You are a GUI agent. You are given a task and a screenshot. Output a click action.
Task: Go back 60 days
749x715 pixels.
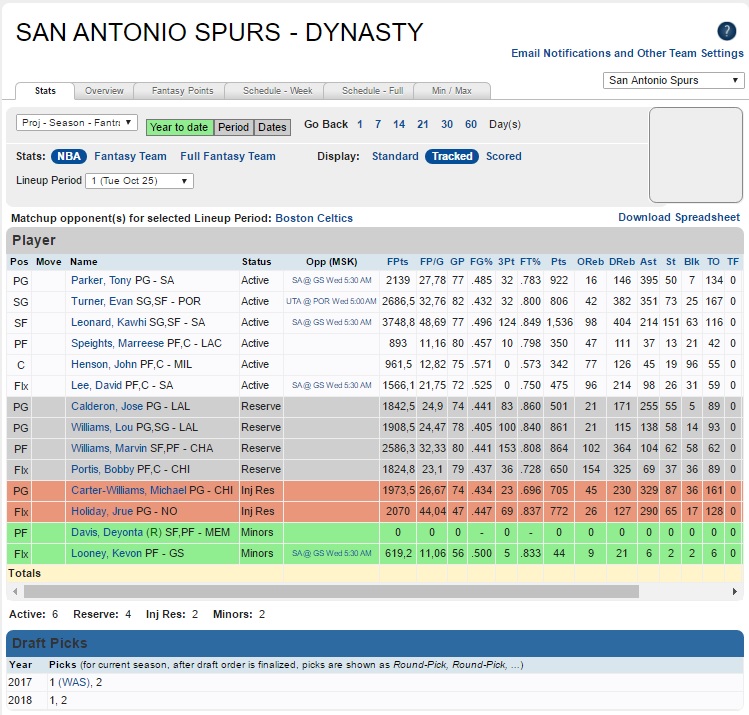471,124
